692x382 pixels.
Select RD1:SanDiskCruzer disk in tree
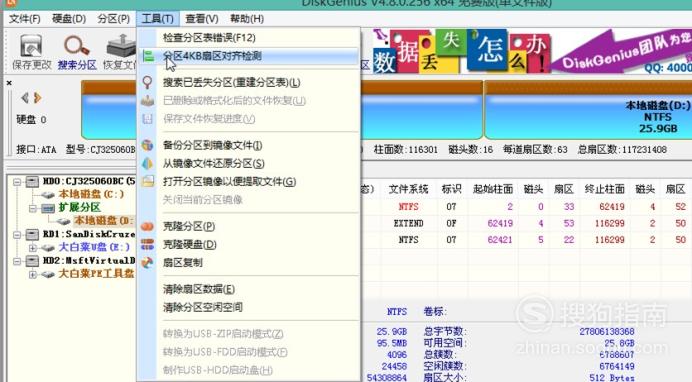click(x=89, y=234)
